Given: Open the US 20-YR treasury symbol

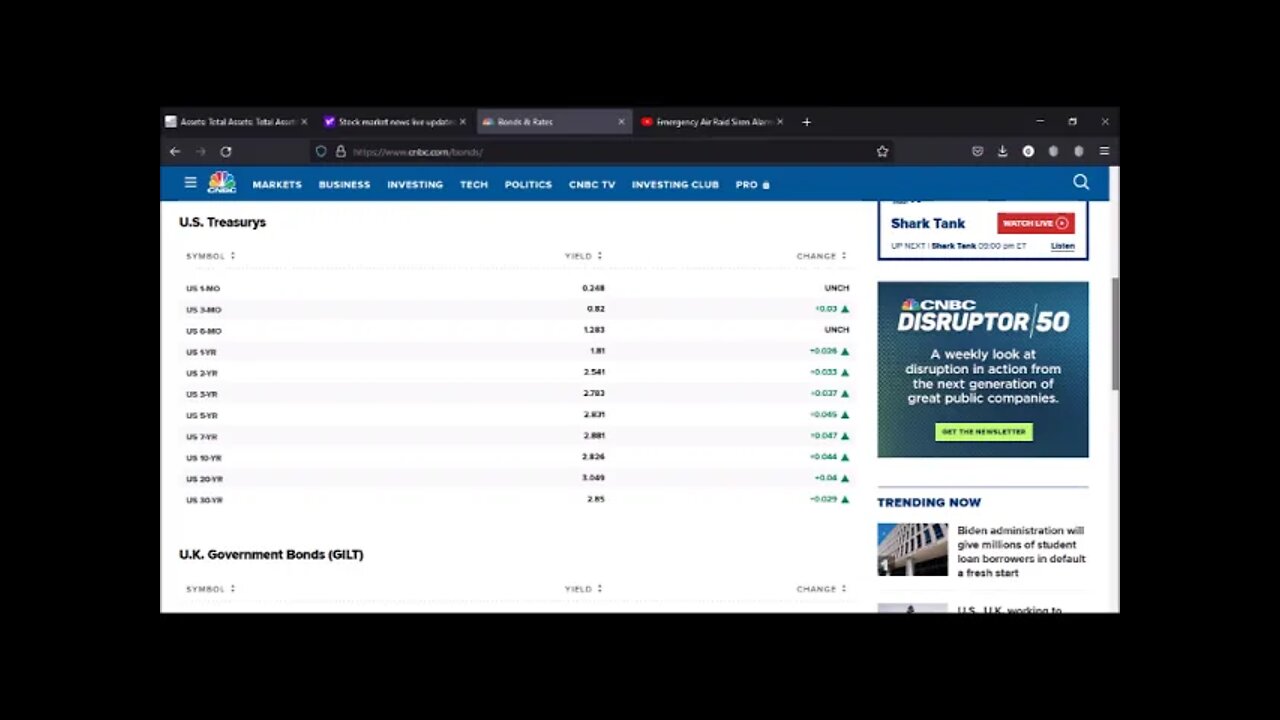Looking at the screenshot, I should click(x=204, y=479).
